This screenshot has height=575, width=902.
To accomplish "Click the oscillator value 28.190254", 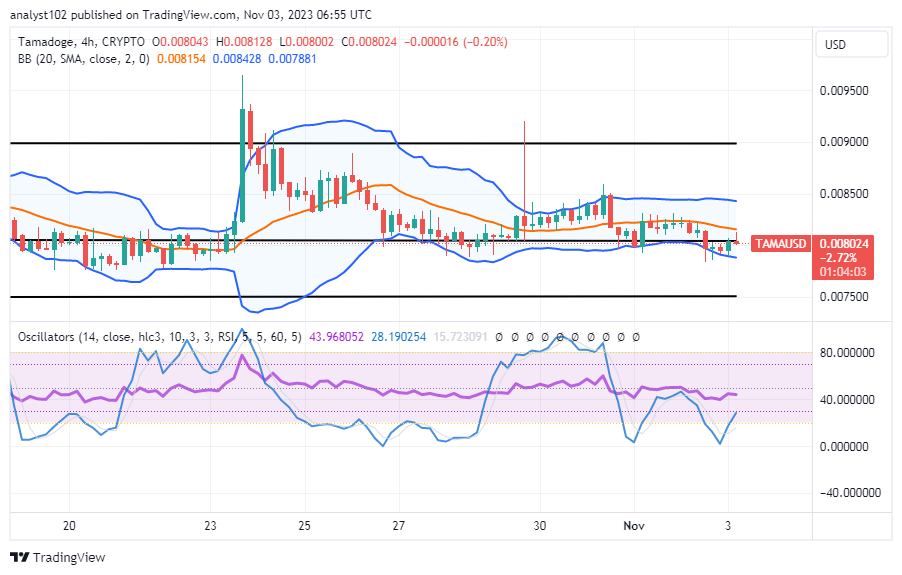I will [x=399, y=337].
